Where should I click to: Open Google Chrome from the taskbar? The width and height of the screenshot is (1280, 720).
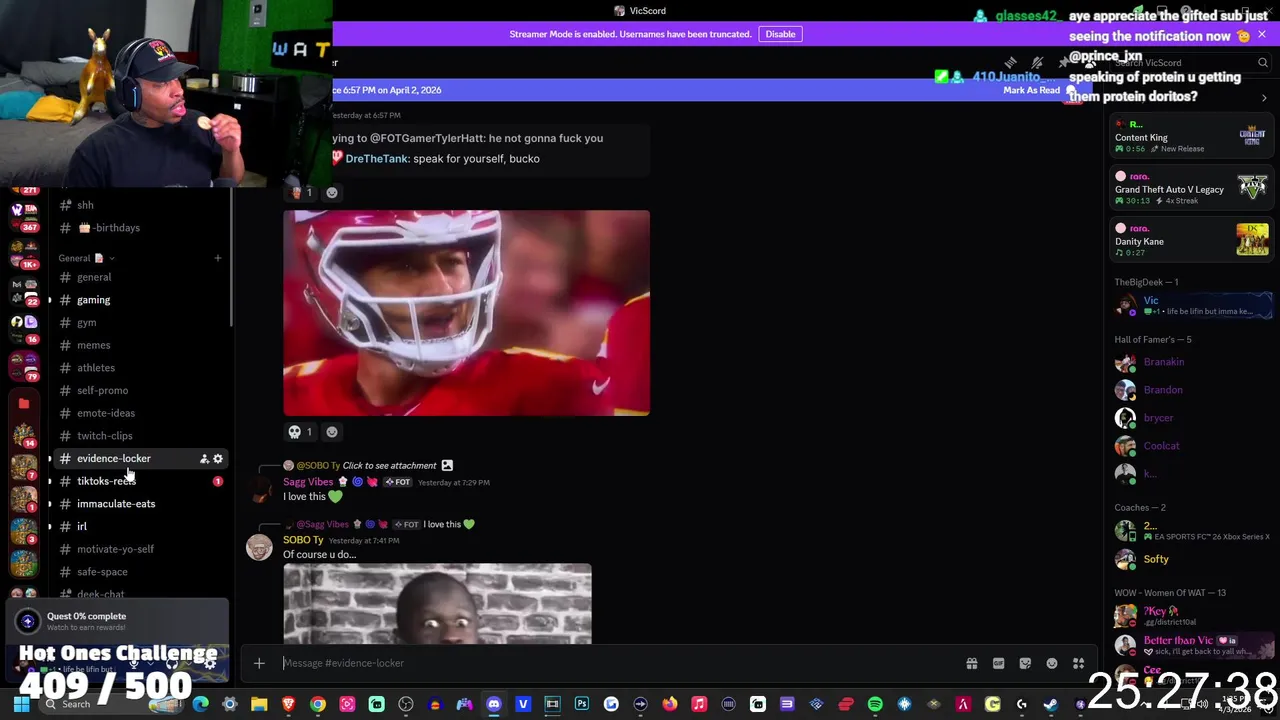coord(317,704)
